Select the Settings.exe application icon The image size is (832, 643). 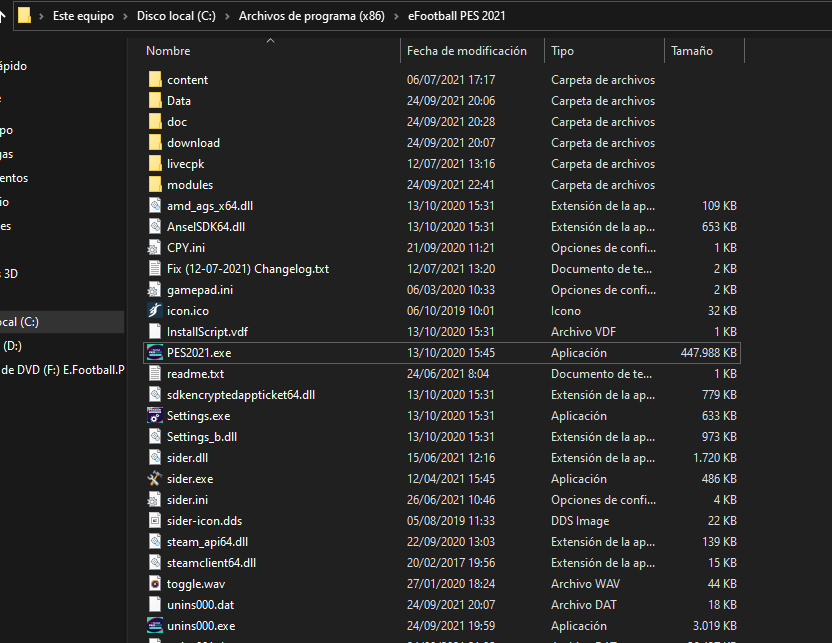pyautogui.click(x=154, y=415)
